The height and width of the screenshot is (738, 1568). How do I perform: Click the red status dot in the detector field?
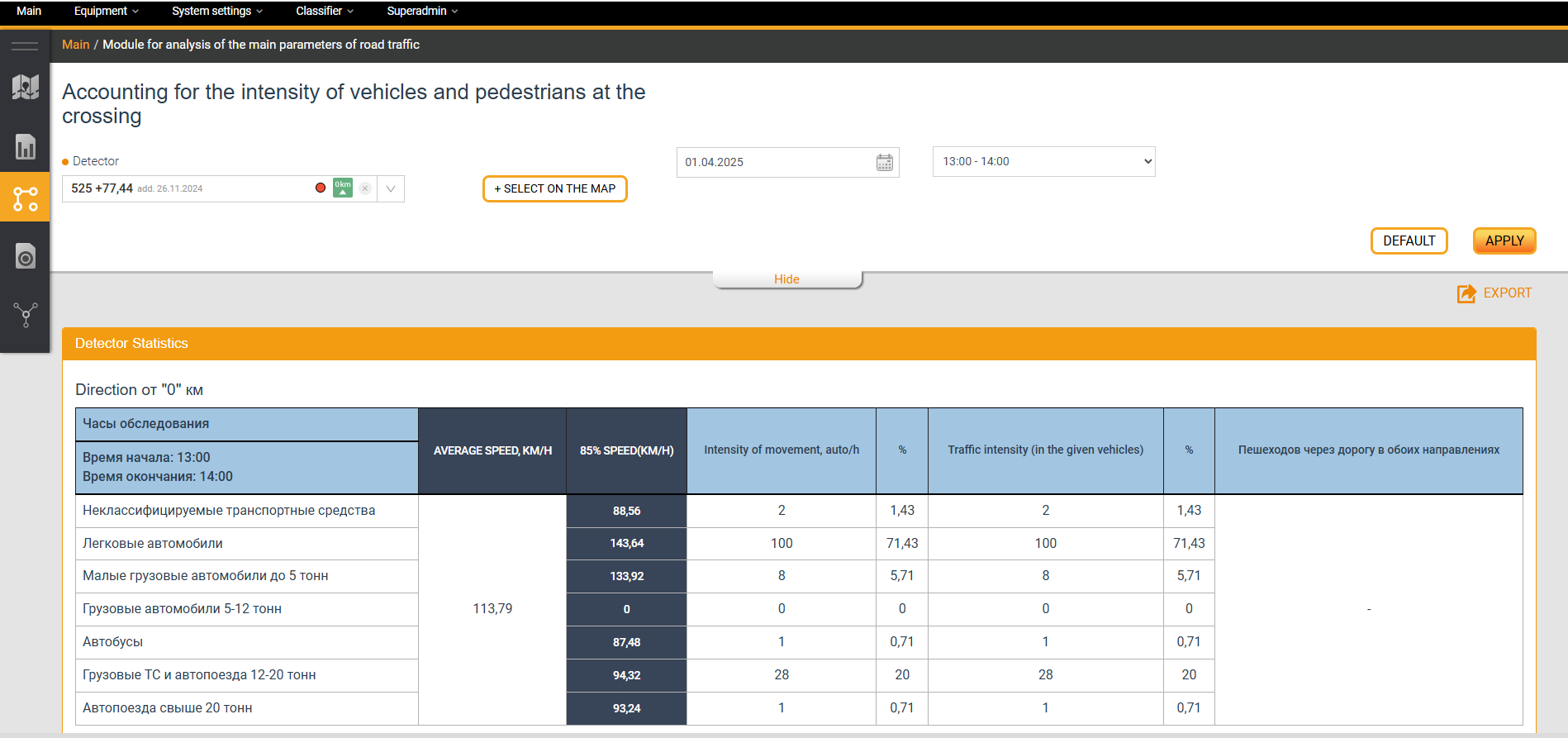[x=321, y=188]
